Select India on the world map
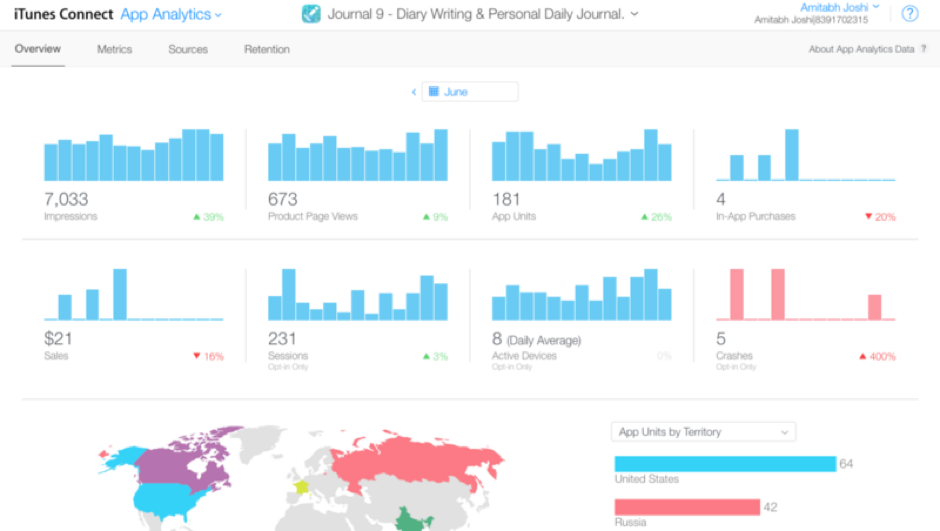Viewport: 940px width, 531px height. (x=411, y=520)
